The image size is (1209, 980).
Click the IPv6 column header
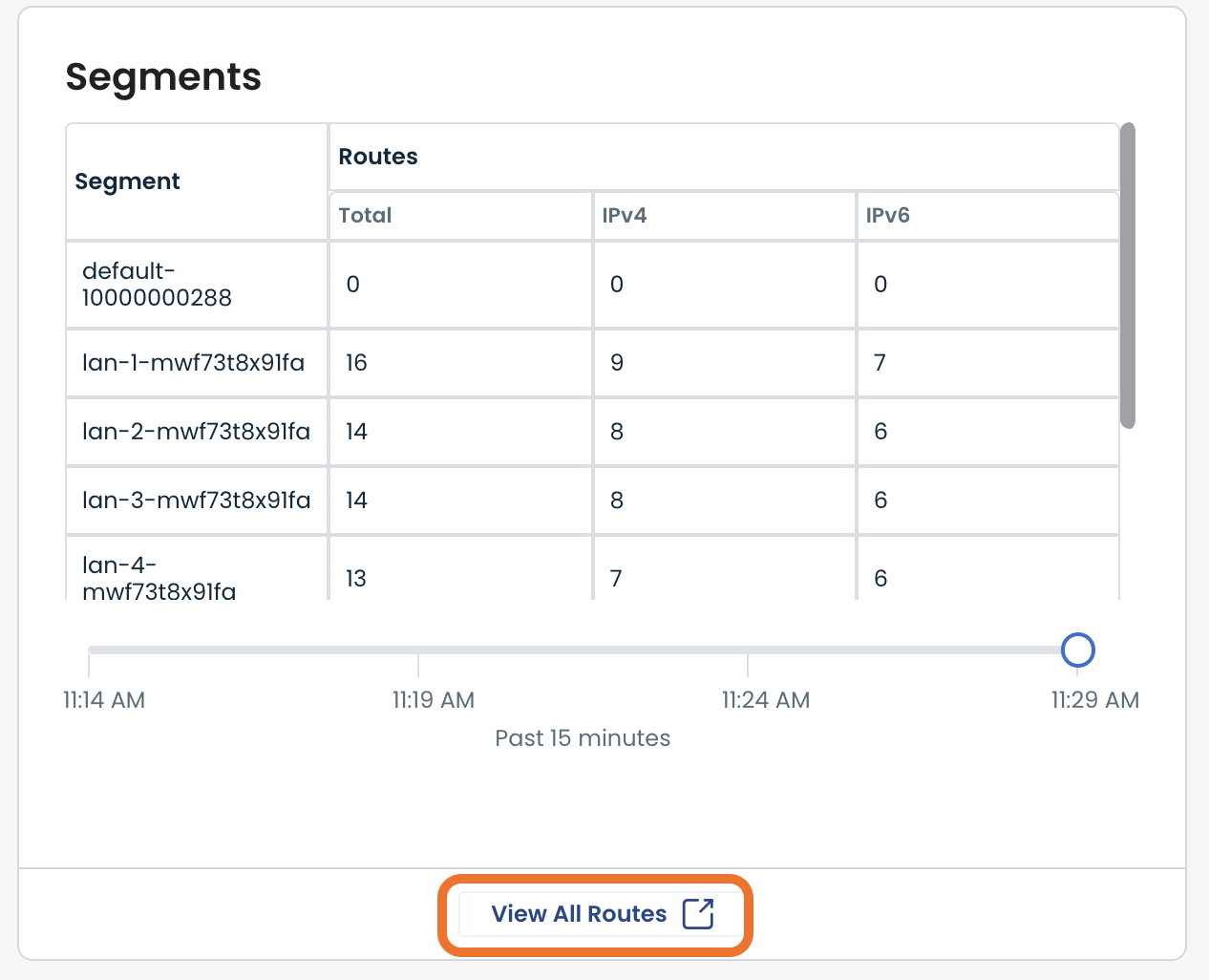[987, 216]
